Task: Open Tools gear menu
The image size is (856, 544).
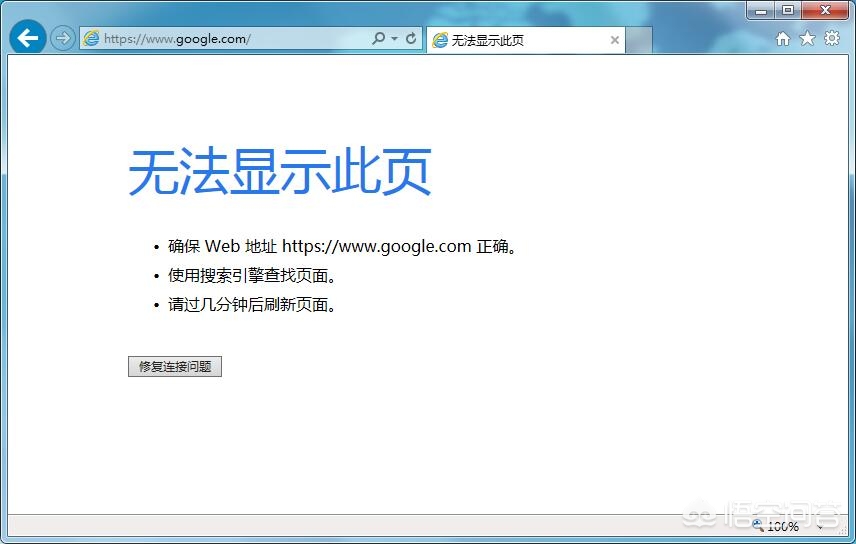Action: [x=832, y=38]
